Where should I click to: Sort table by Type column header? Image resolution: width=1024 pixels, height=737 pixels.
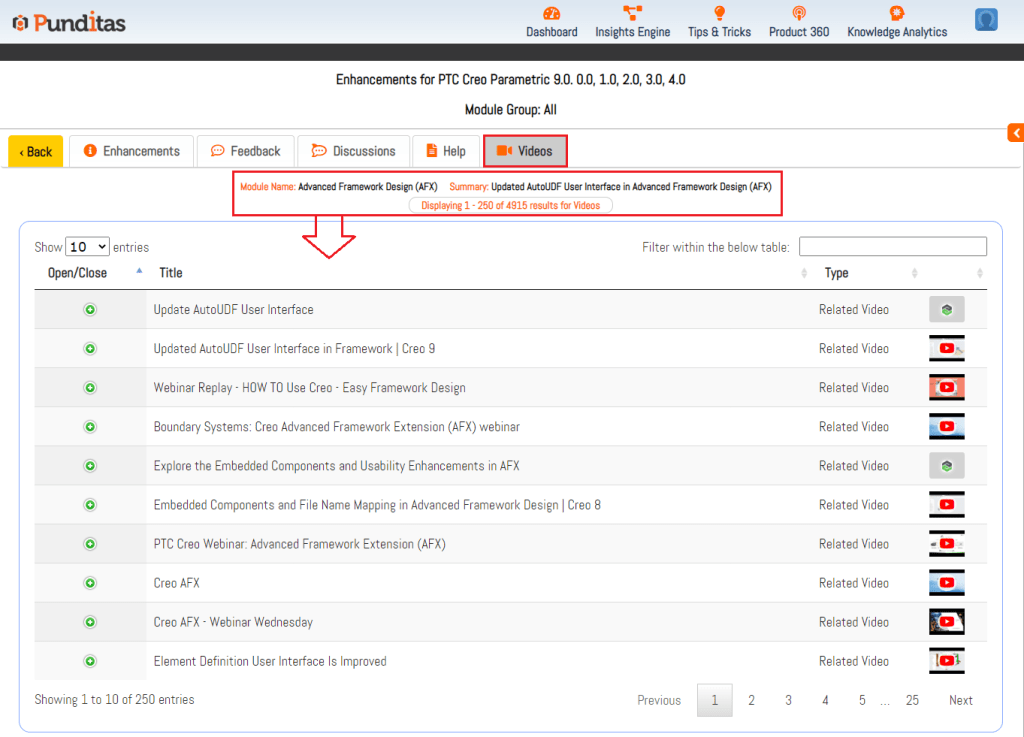[x=836, y=273]
